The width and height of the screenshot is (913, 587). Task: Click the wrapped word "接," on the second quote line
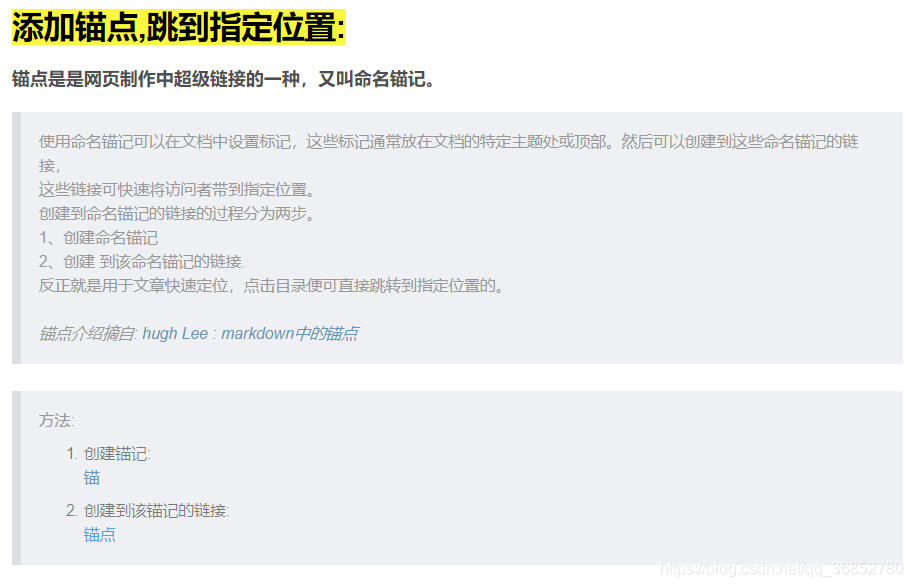[50, 166]
